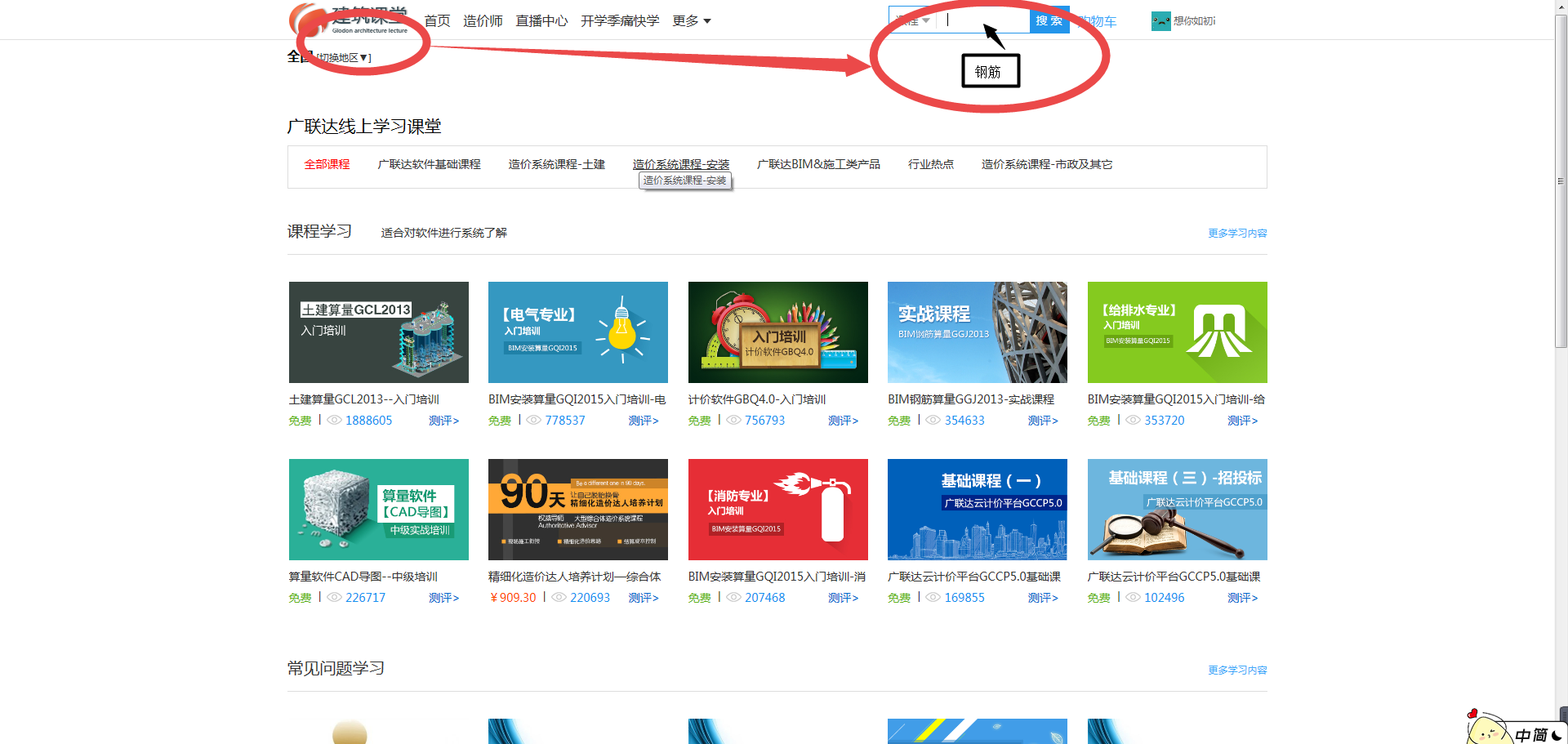Image resolution: width=1568 pixels, height=744 pixels.
Task: Click the 适合对软件进行系统了解 subtitle
Action: point(443,233)
